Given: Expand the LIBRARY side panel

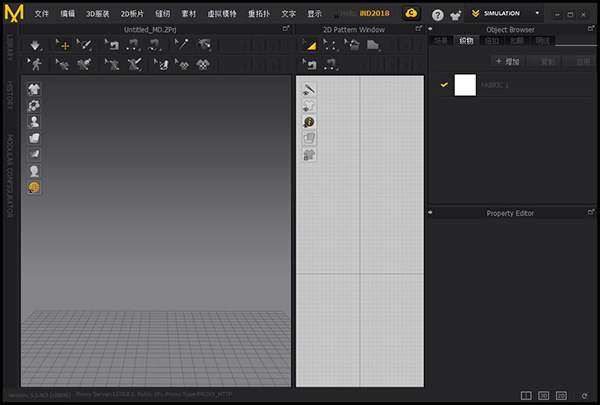Looking at the screenshot, I should coord(10,48).
